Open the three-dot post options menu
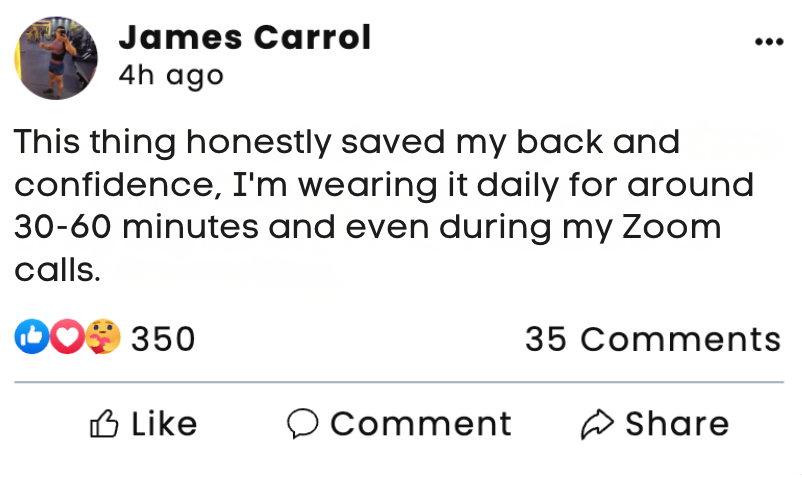Screen dimensions: 802x484 pos(768,42)
